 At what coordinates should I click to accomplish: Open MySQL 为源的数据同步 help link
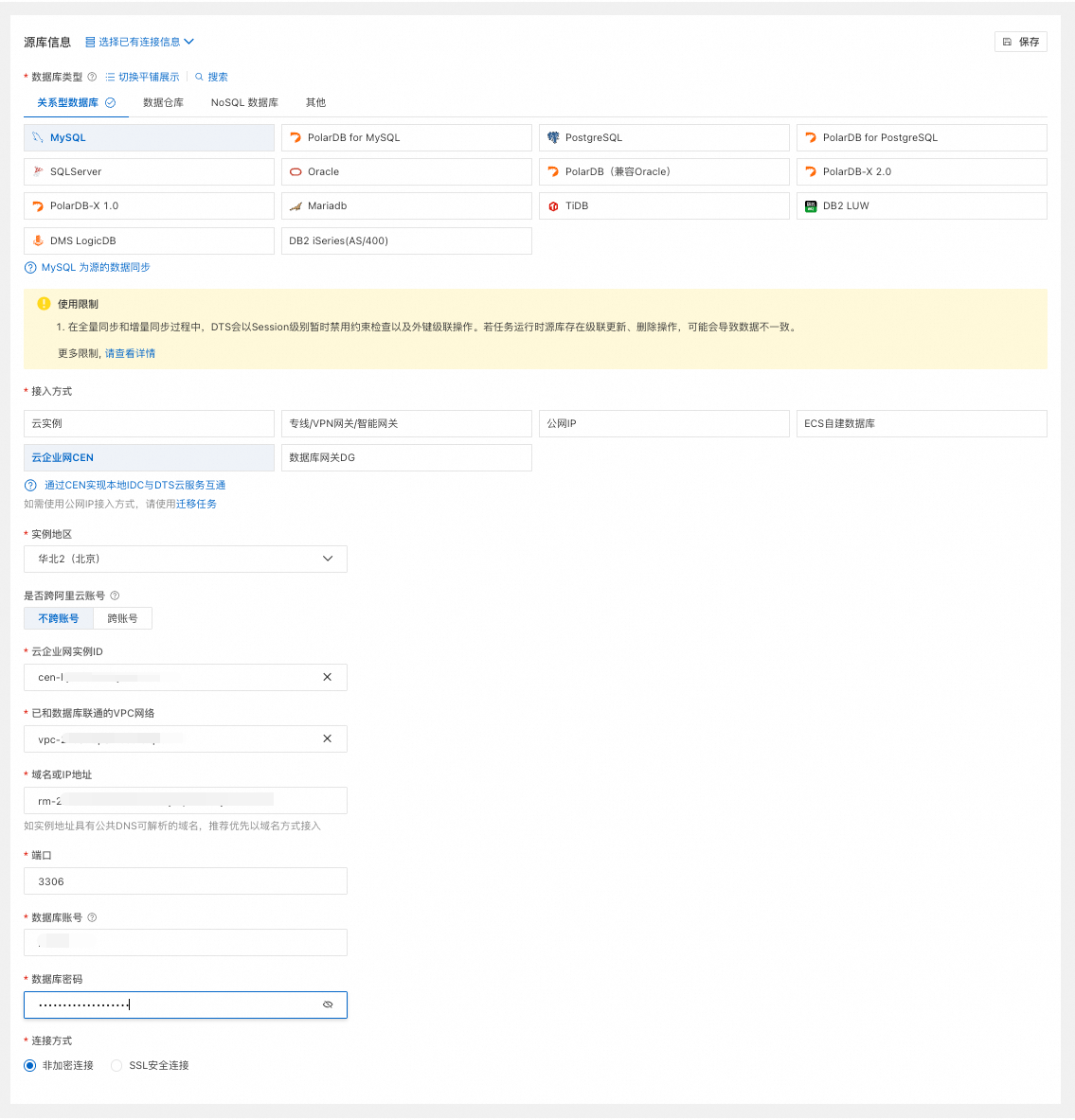coord(96,267)
